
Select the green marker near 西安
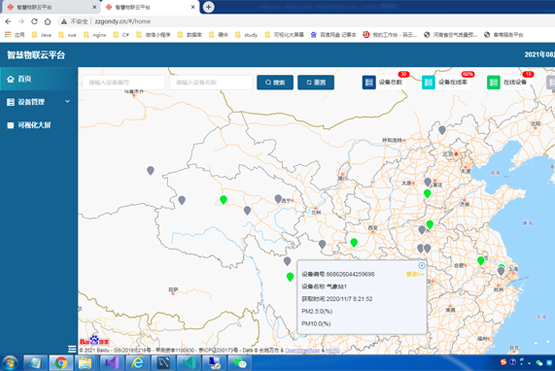click(354, 242)
